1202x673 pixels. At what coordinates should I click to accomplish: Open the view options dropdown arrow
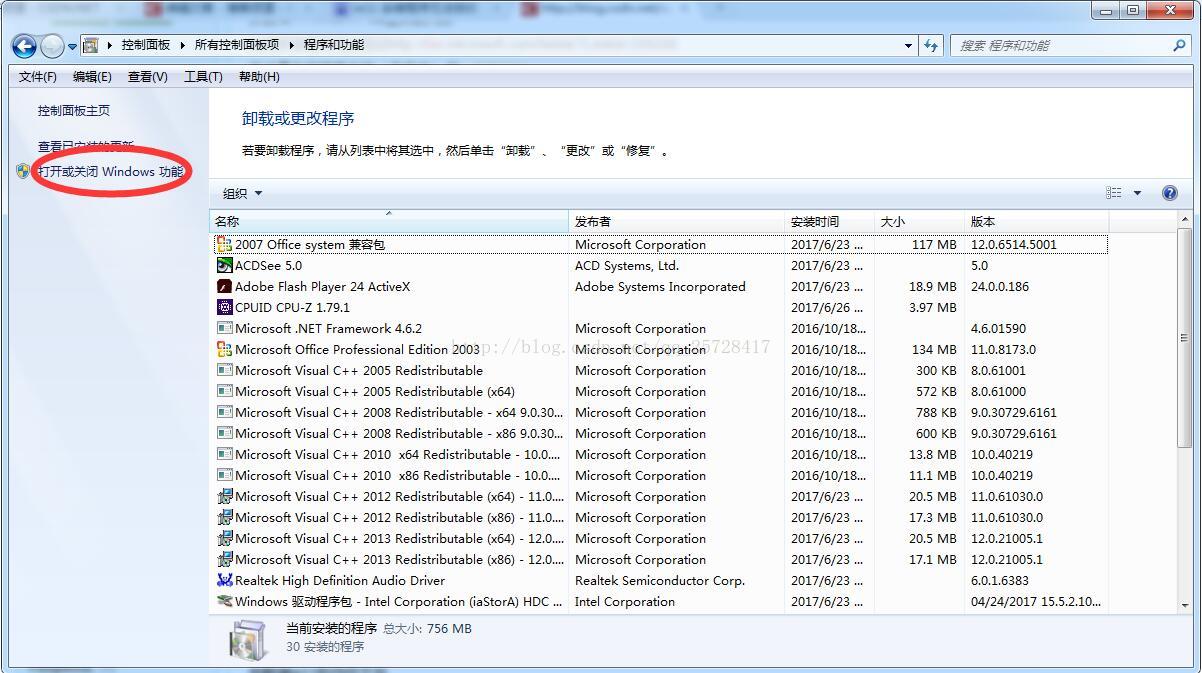pyautogui.click(x=1137, y=193)
